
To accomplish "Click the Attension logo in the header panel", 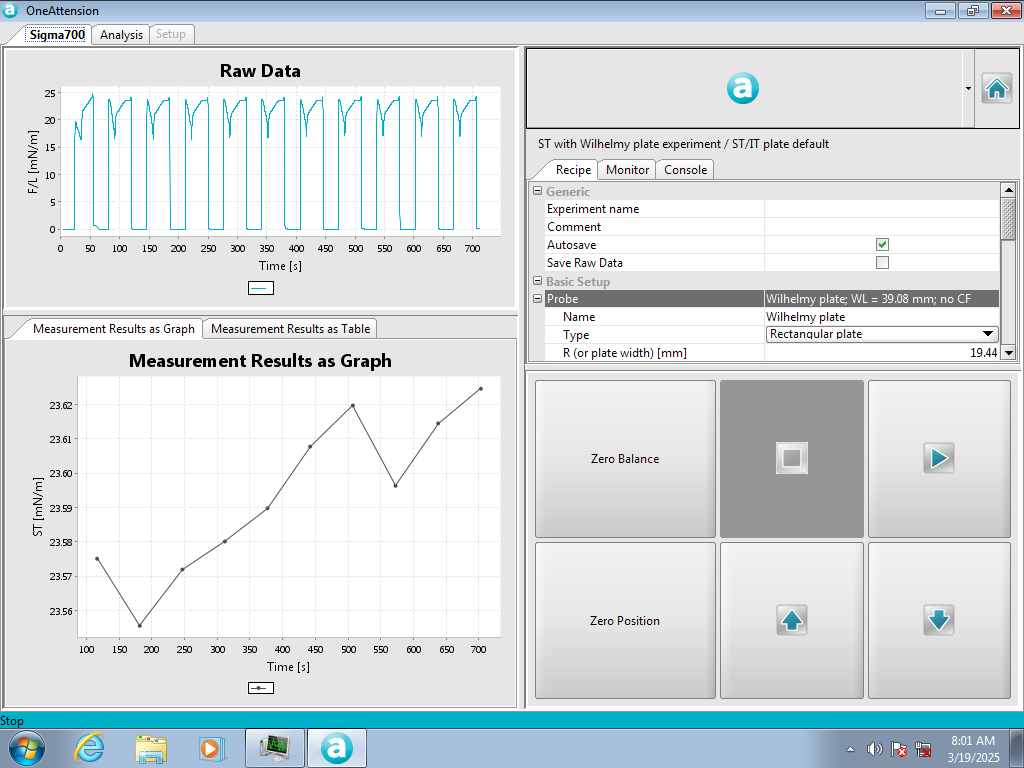I will tap(743, 88).
